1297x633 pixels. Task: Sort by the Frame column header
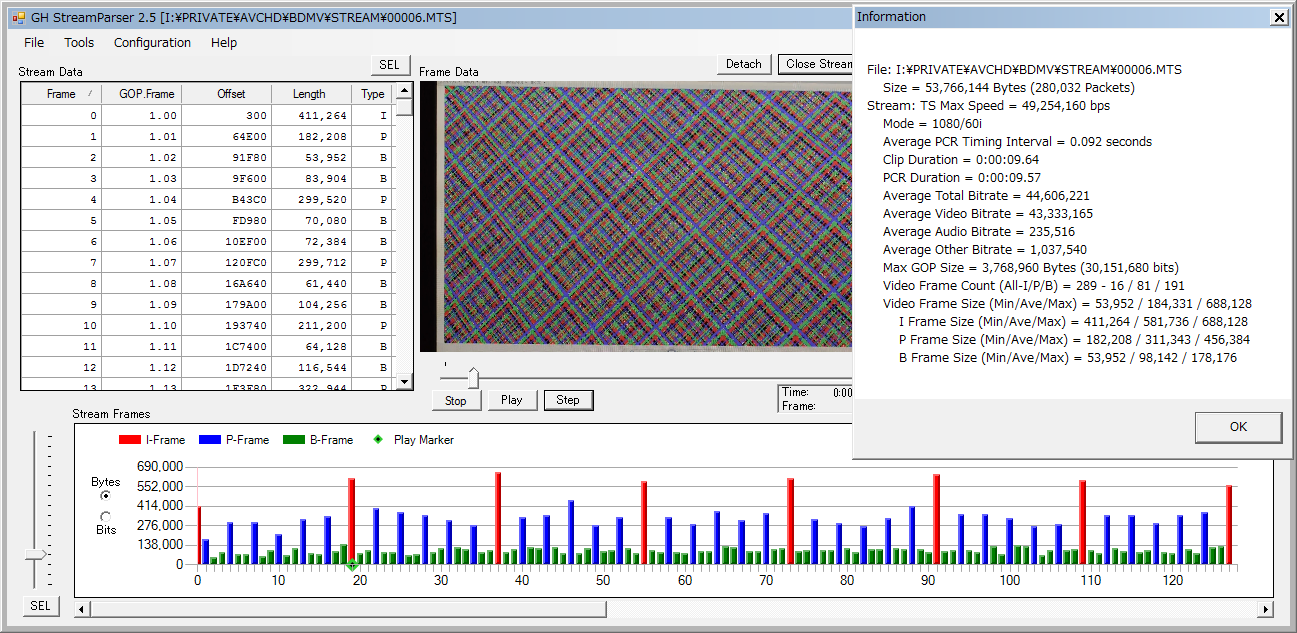coord(61,94)
